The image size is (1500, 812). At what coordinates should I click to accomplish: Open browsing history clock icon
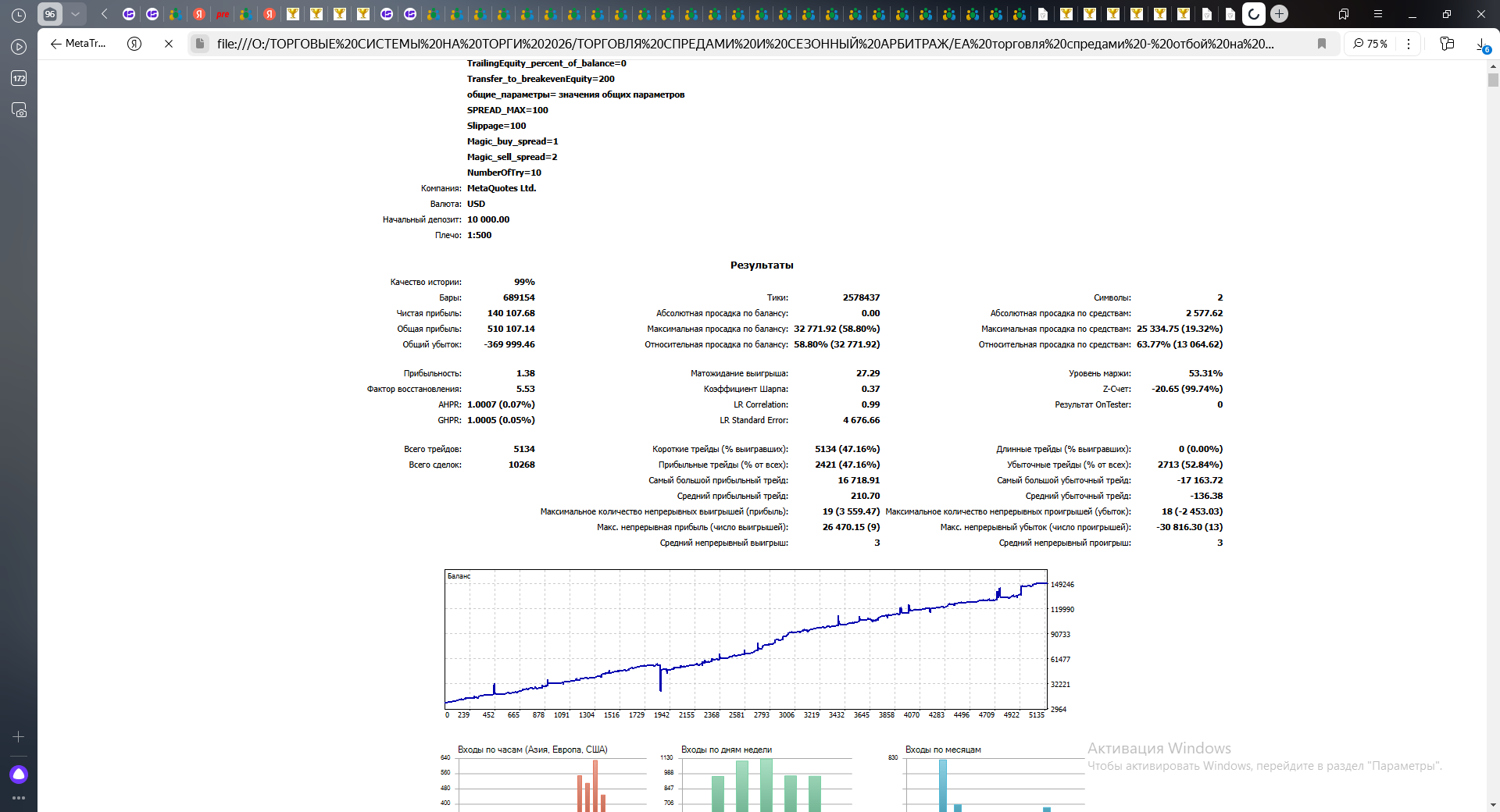pyautogui.click(x=19, y=15)
